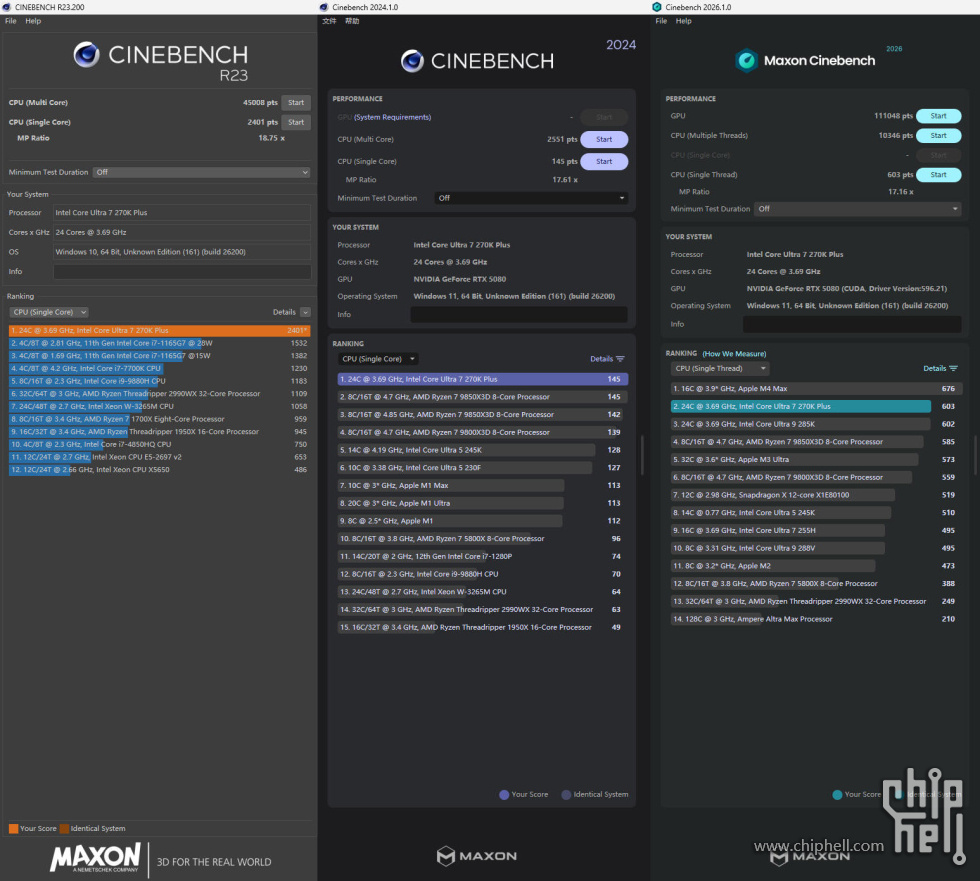This screenshot has height=881, width=980.
Task: Select 2026 ranking row Ampere Altra Max Processor
Action: pyautogui.click(x=816, y=619)
